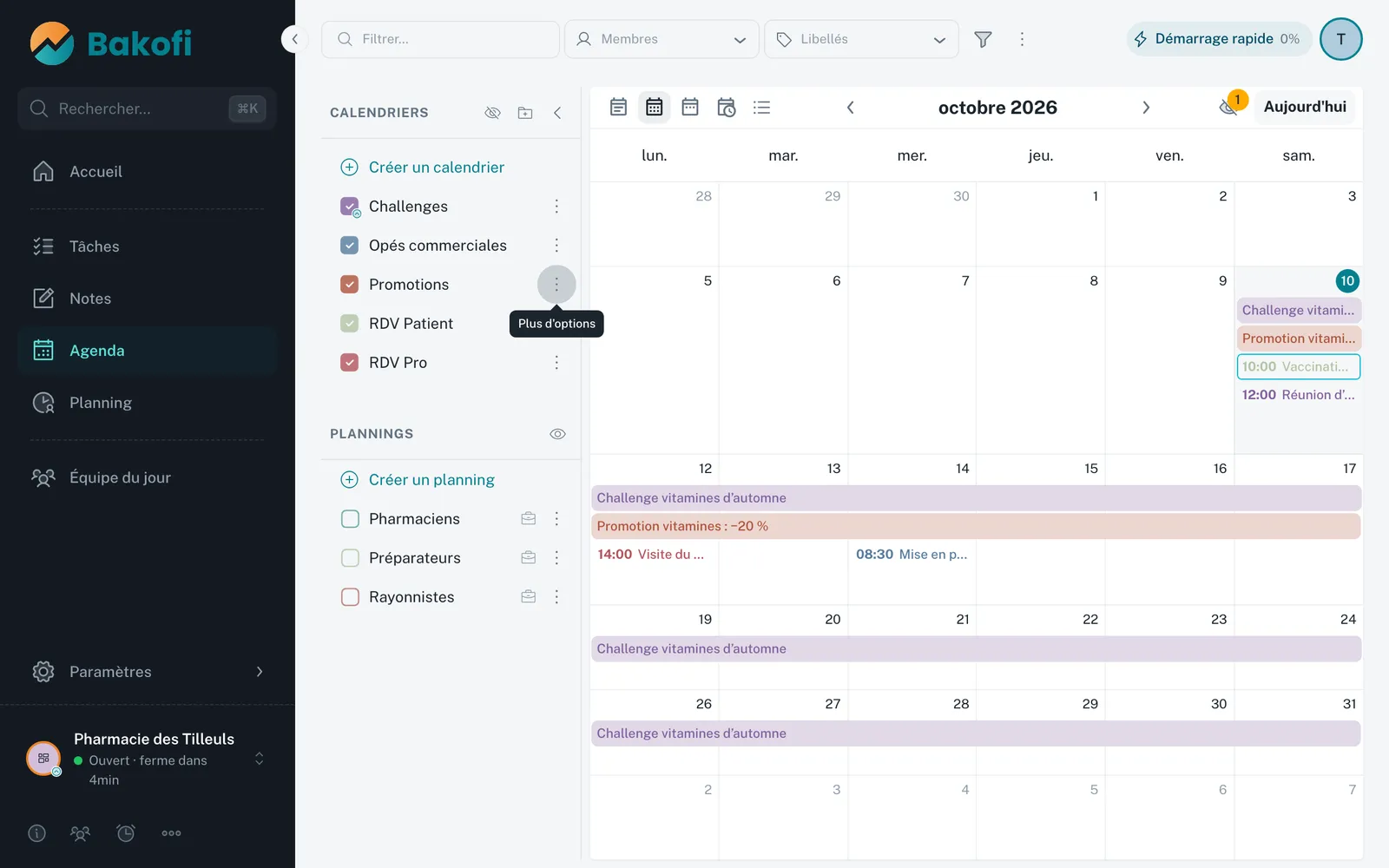The image size is (1389, 868).
Task: Toggle the RDV Patient checkbox
Action: [x=350, y=324]
